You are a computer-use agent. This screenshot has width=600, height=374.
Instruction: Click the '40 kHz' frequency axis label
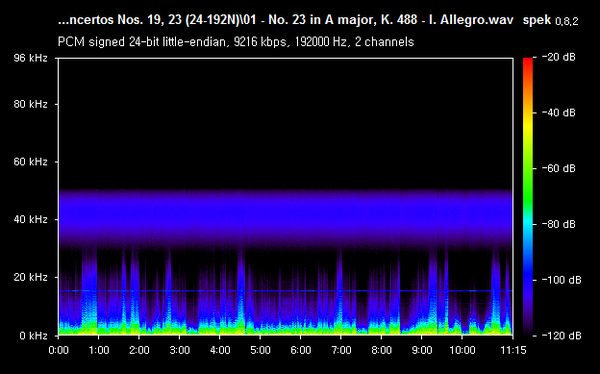click(x=31, y=219)
